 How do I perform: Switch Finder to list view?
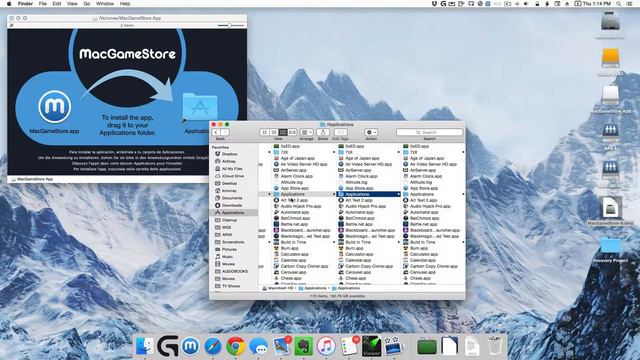coord(274,132)
